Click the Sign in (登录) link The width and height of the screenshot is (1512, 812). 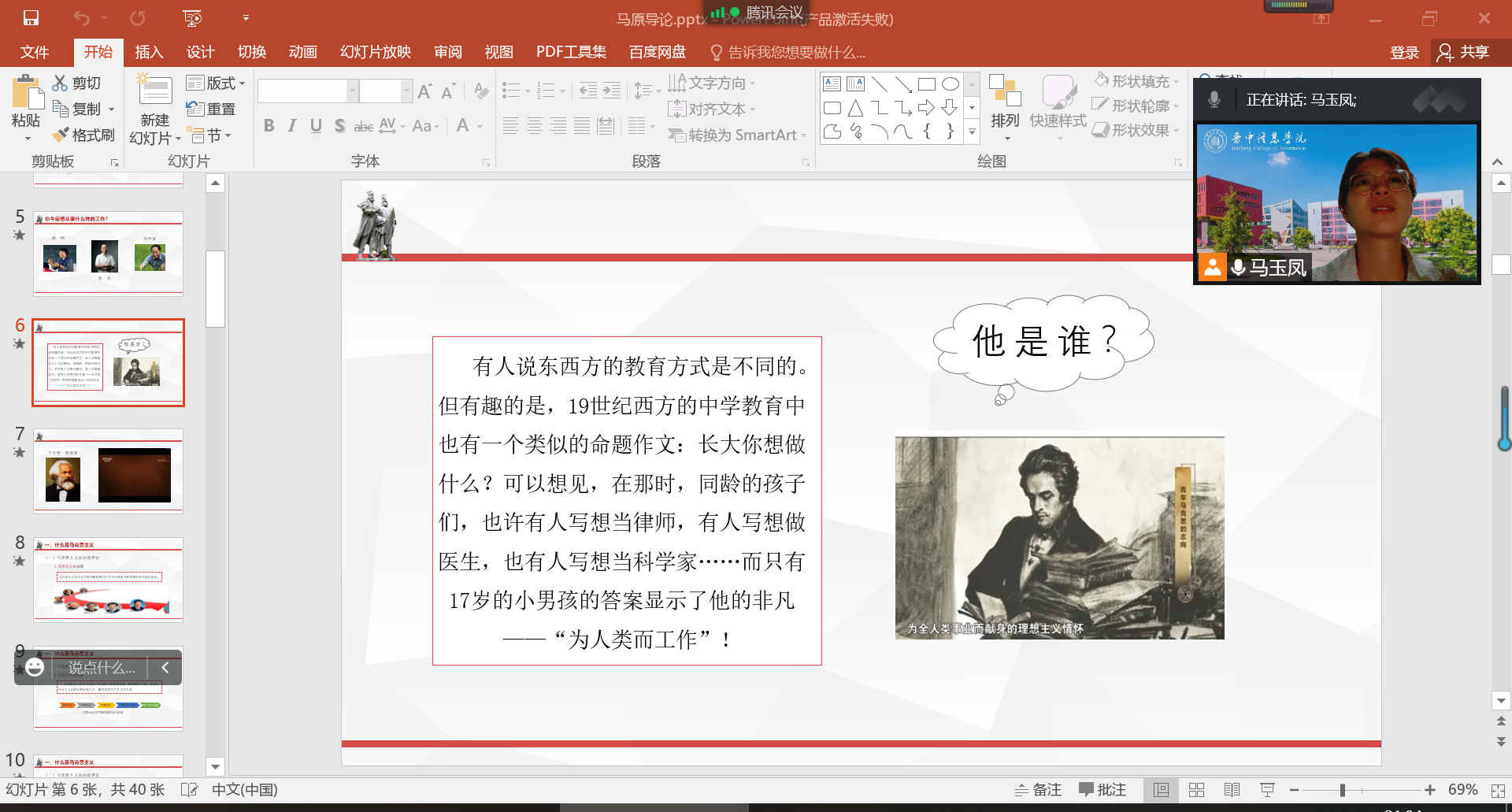[1404, 52]
